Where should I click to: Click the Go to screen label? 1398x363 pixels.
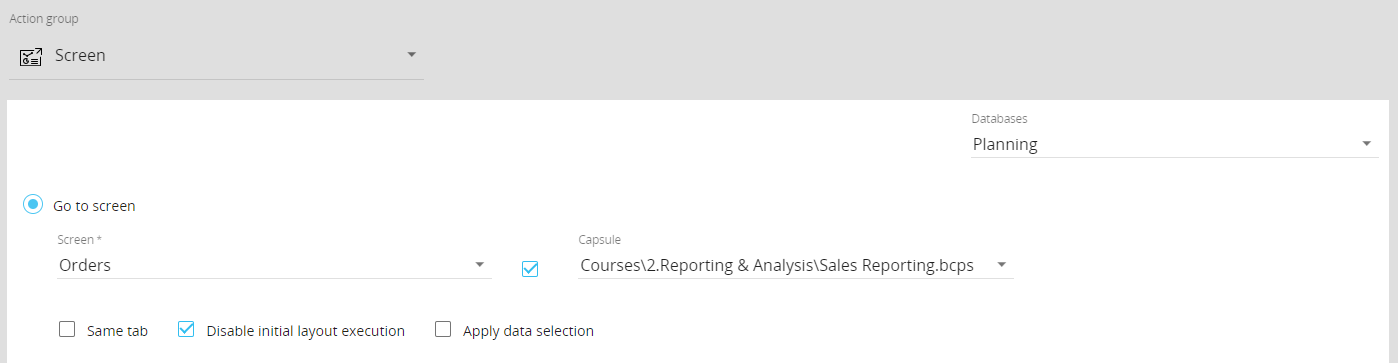94,206
